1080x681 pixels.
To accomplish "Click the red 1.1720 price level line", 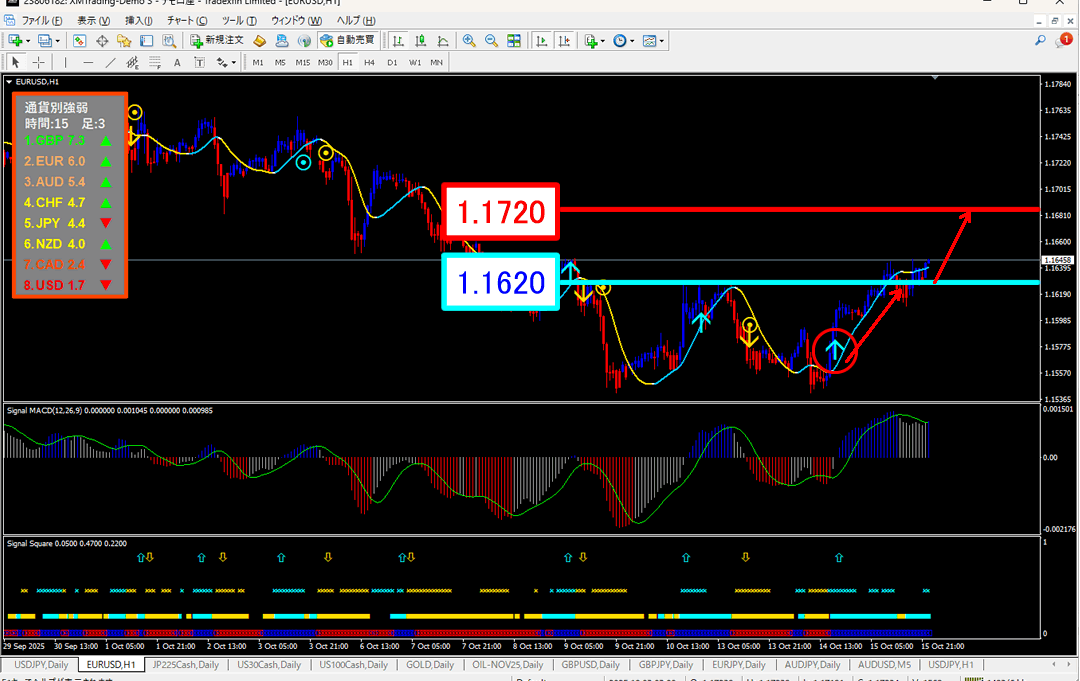I will tap(800, 210).
